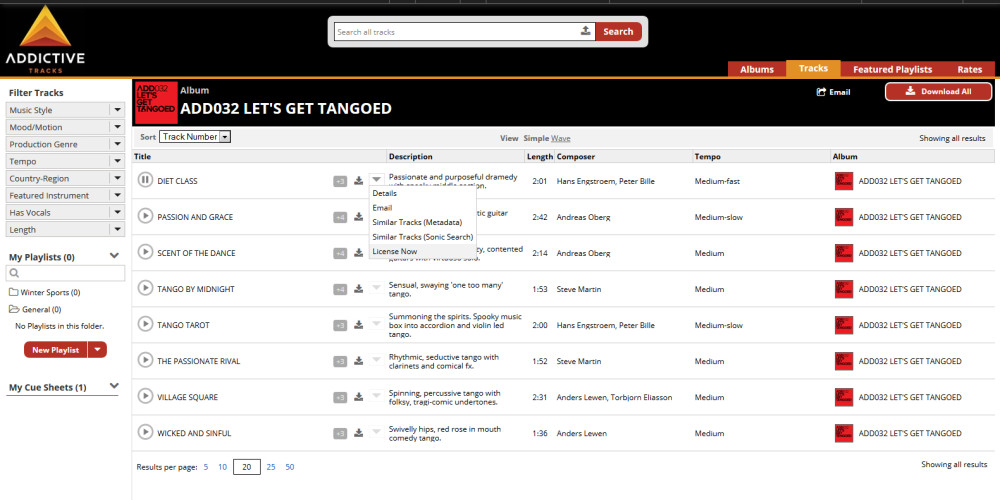Download the DIET CLASS track
Screen dimensions: 1000x500
click(x=358, y=180)
